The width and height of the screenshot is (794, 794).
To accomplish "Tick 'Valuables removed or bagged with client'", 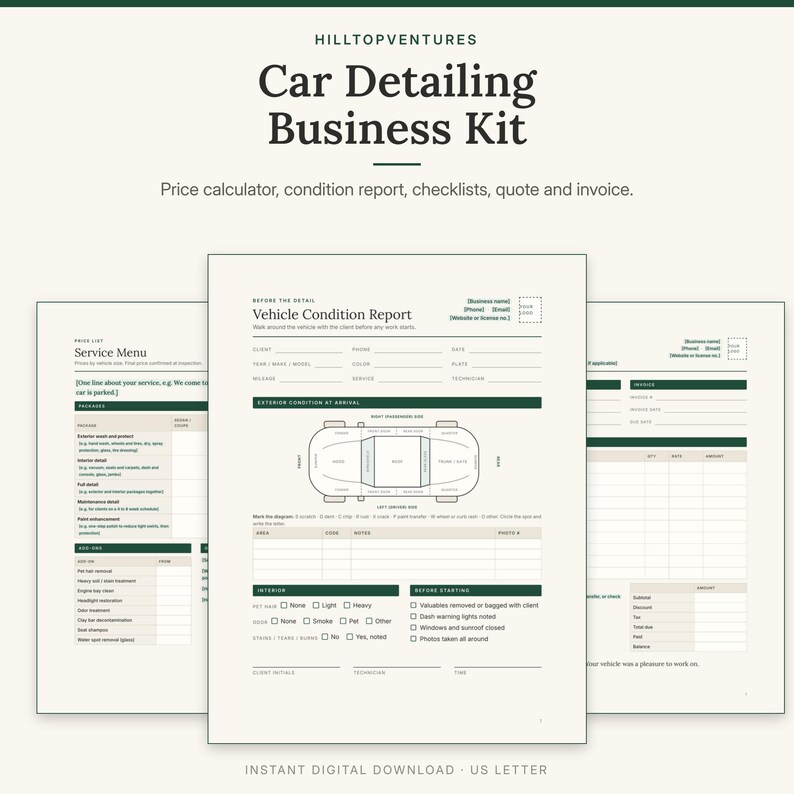I will click(x=413, y=605).
